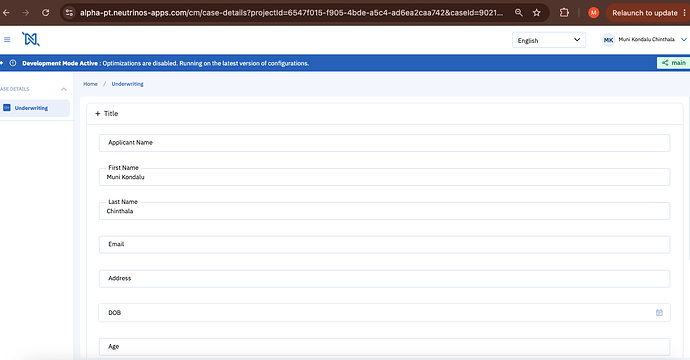Go back using the browser back arrow
The height and width of the screenshot is (360, 690).
click(x=6, y=13)
